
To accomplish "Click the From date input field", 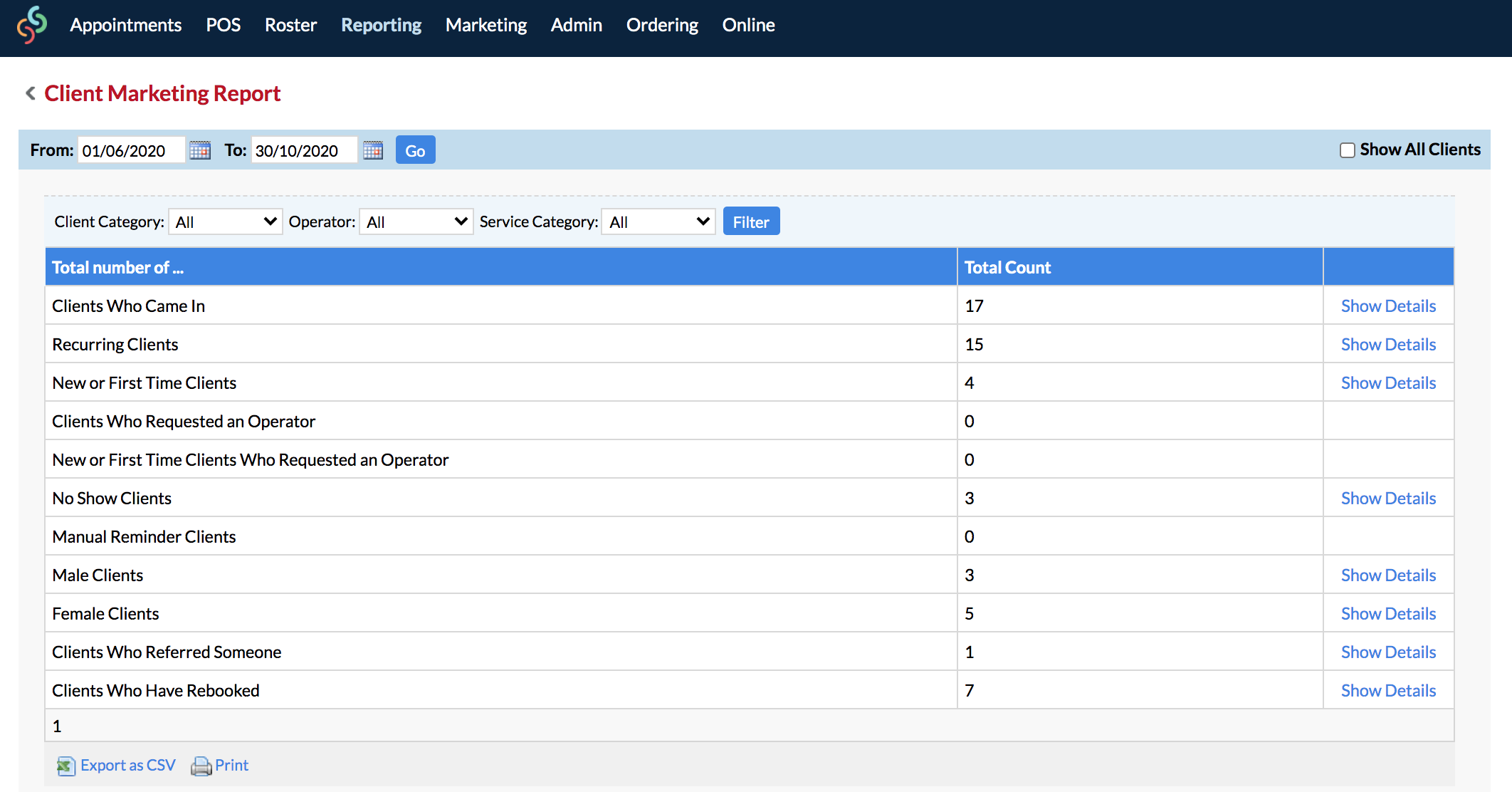I will click(131, 150).
